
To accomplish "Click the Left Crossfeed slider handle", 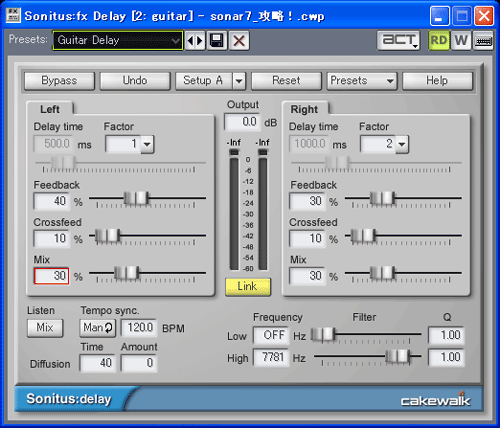I will coord(108,236).
